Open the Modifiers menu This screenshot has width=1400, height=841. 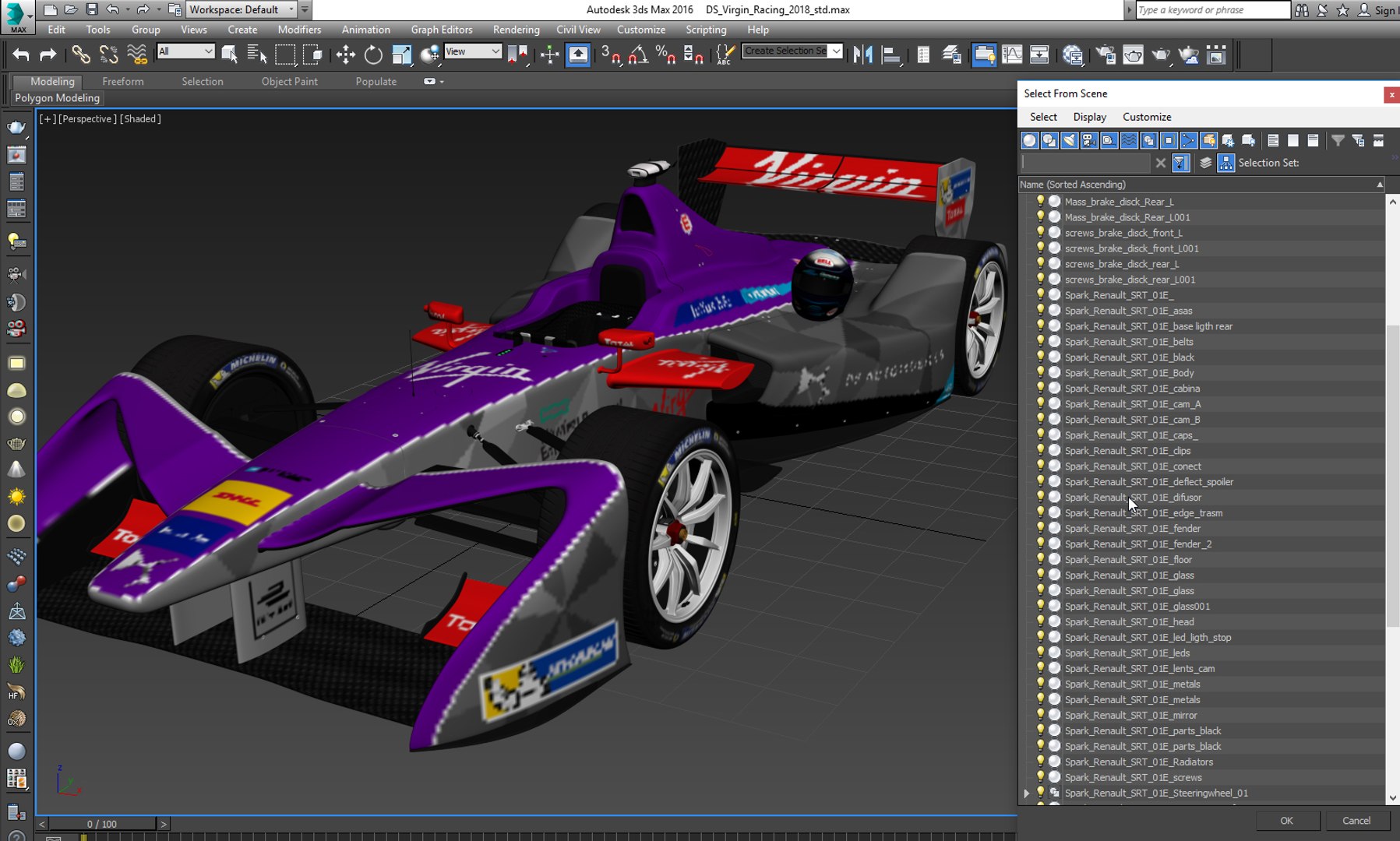[x=299, y=30]
